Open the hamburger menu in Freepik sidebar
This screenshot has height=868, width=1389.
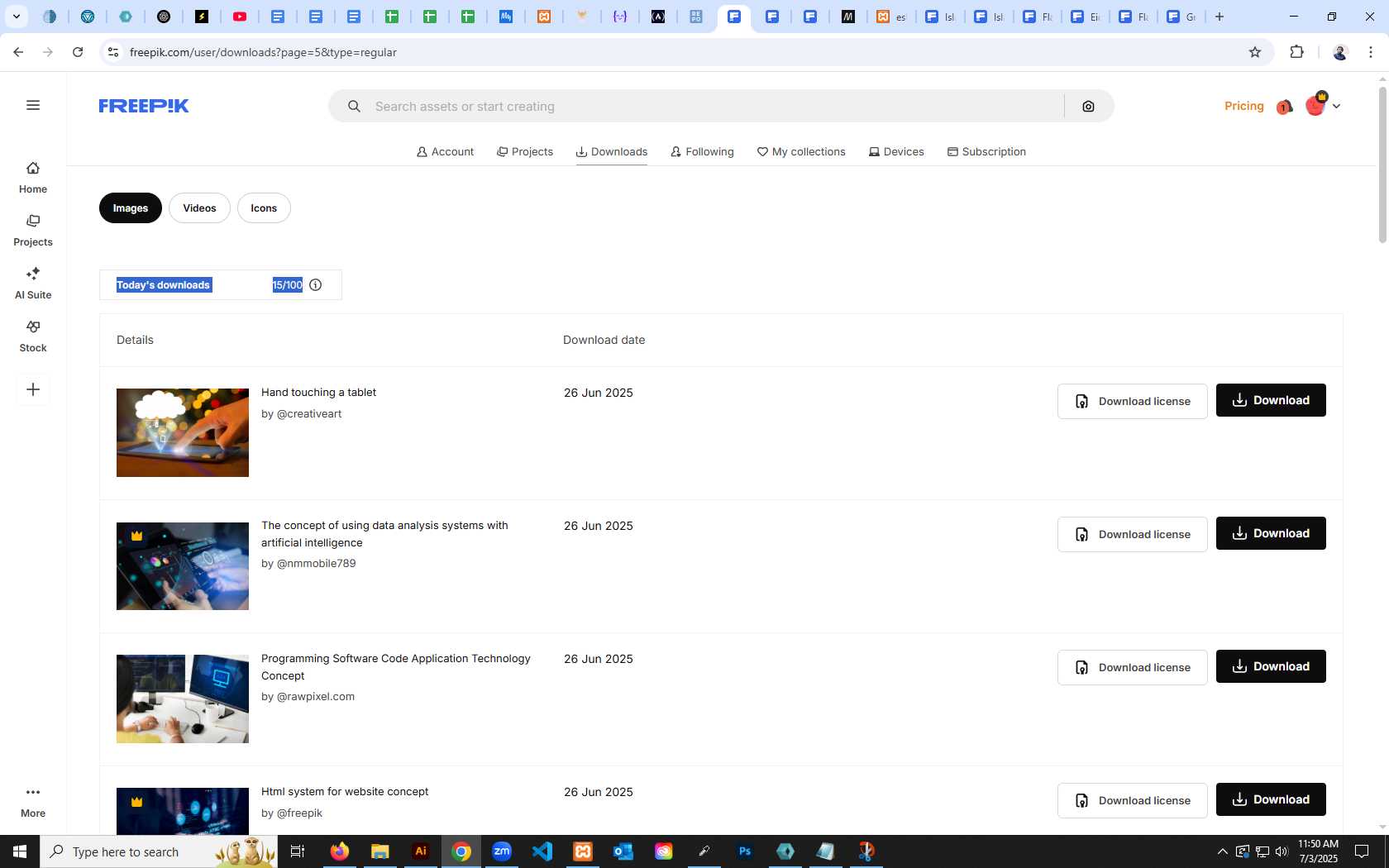(x=33, y=105)
